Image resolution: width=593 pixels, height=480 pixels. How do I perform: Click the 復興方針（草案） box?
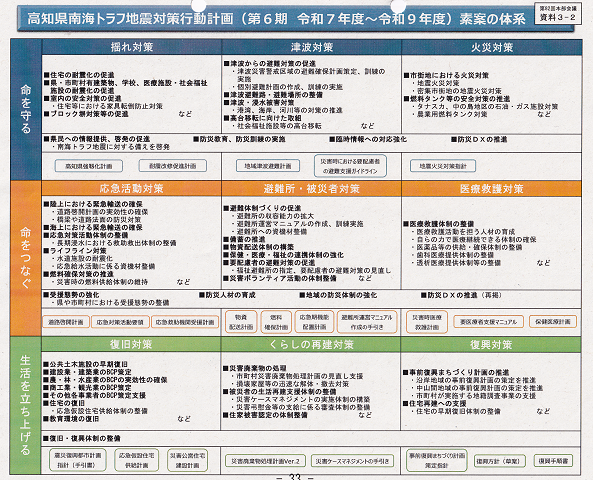500,461
